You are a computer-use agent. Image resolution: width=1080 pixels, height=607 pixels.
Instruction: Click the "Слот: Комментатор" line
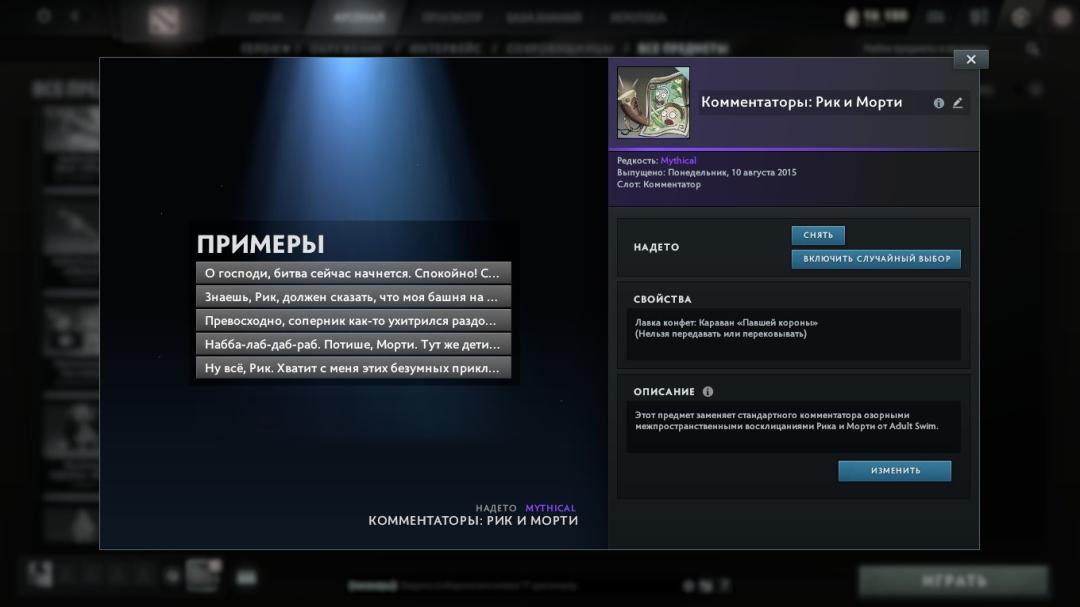point(659,184)
